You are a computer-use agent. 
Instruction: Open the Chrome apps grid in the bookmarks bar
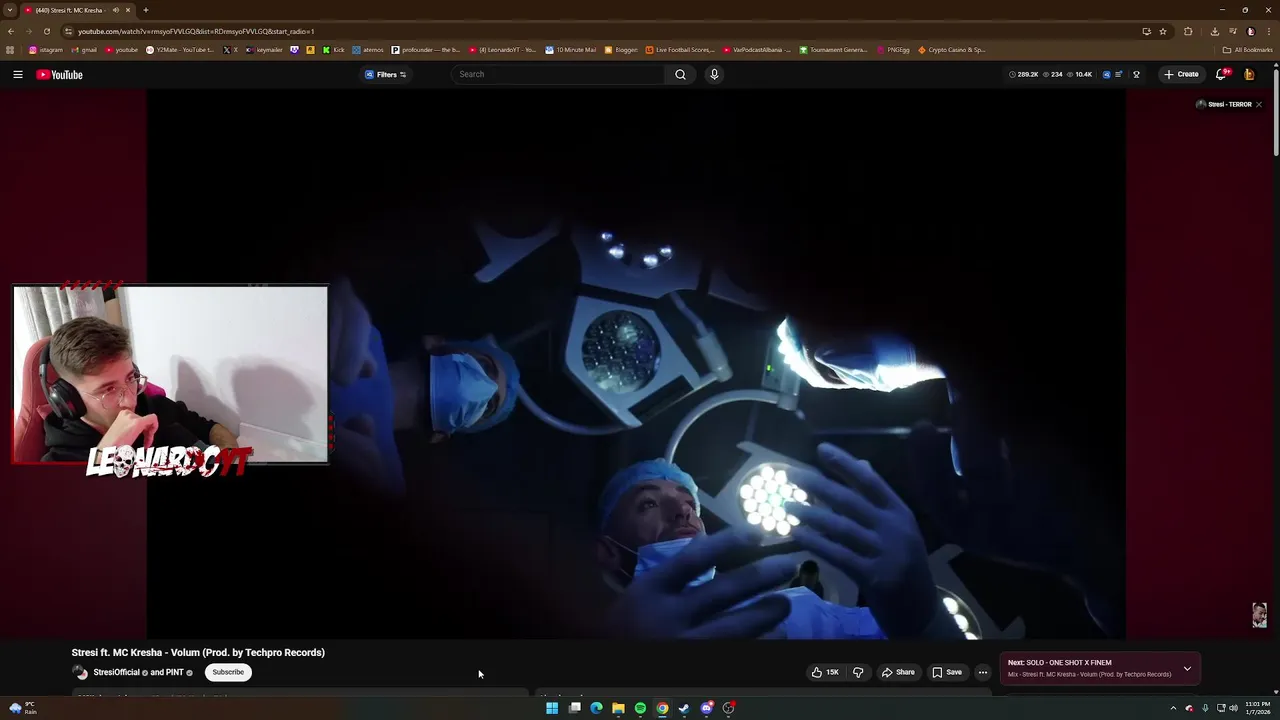pyautogui.click(x=10, y=49)
